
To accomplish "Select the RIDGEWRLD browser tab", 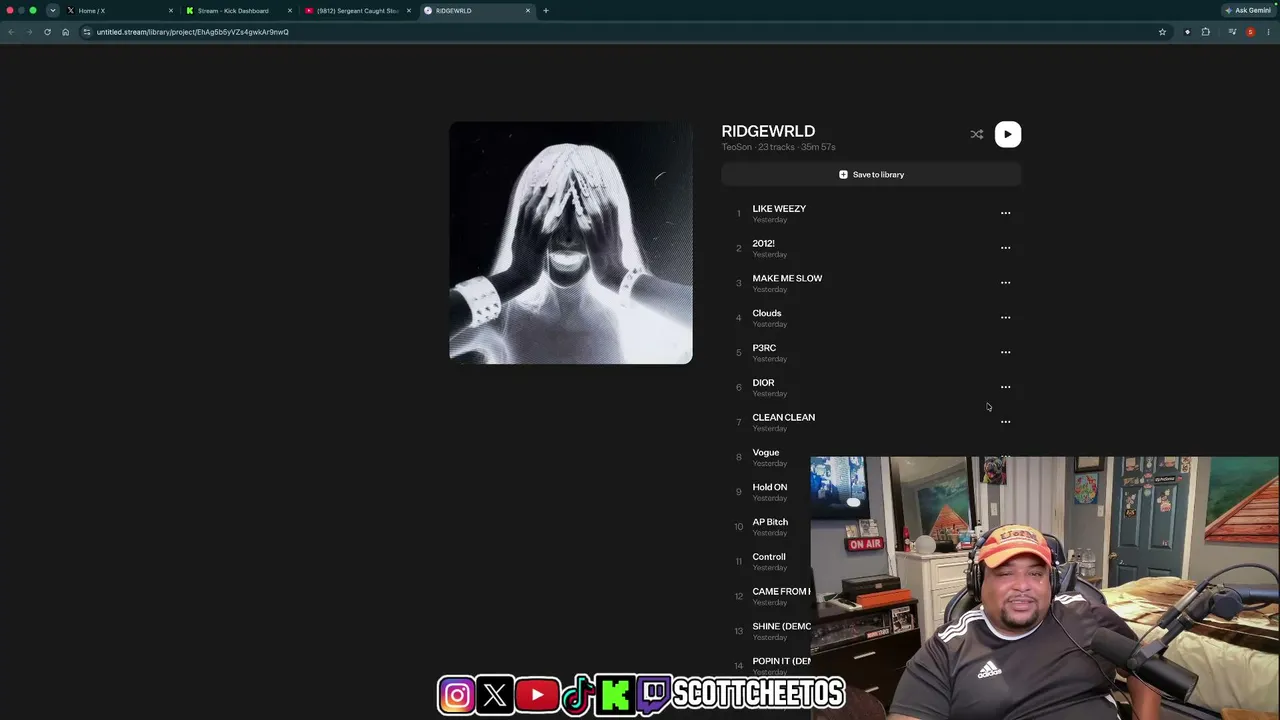I will point(476,11).
